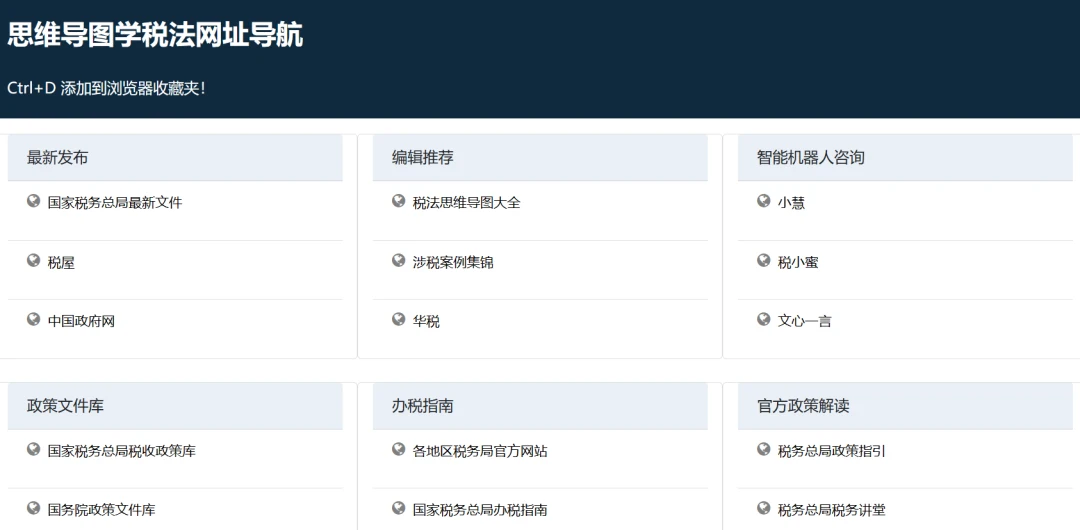Open 国家税务总局税收政策库 link
This screenshot has height=530, width=1080.
pos(122,451)
